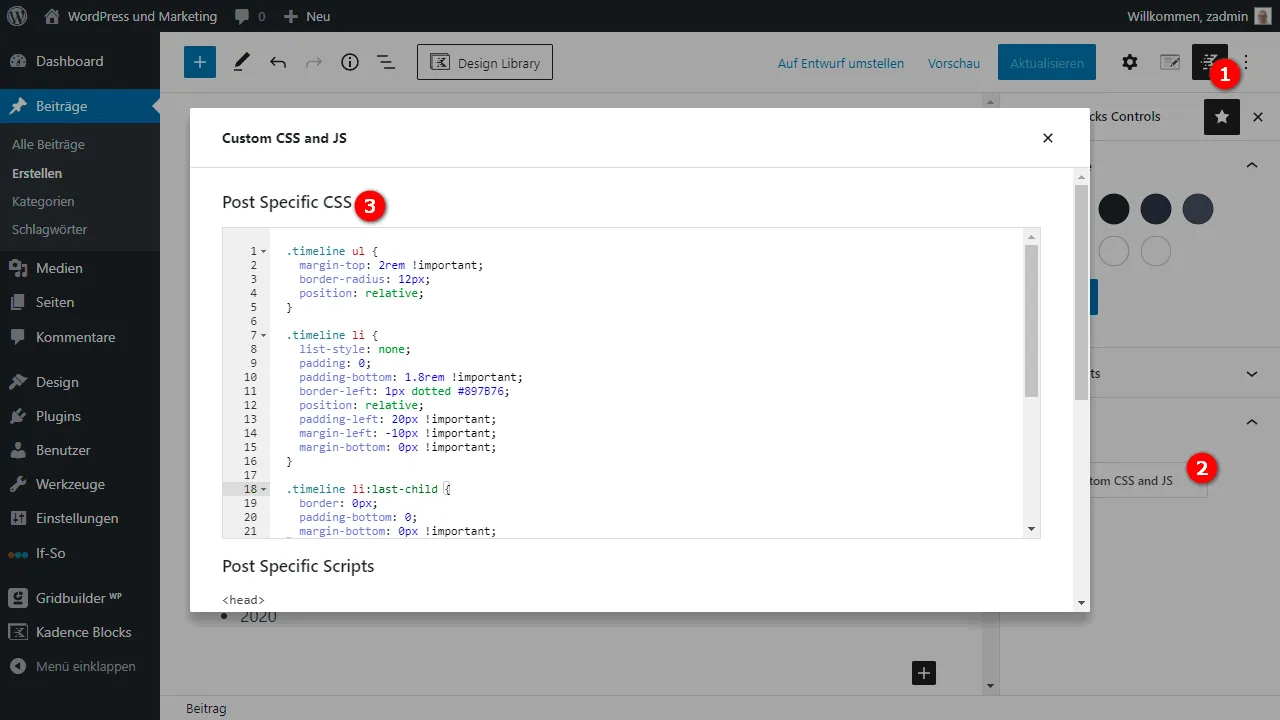Click the editor toolbar icon next to the gear

[x=1170, y=62]
